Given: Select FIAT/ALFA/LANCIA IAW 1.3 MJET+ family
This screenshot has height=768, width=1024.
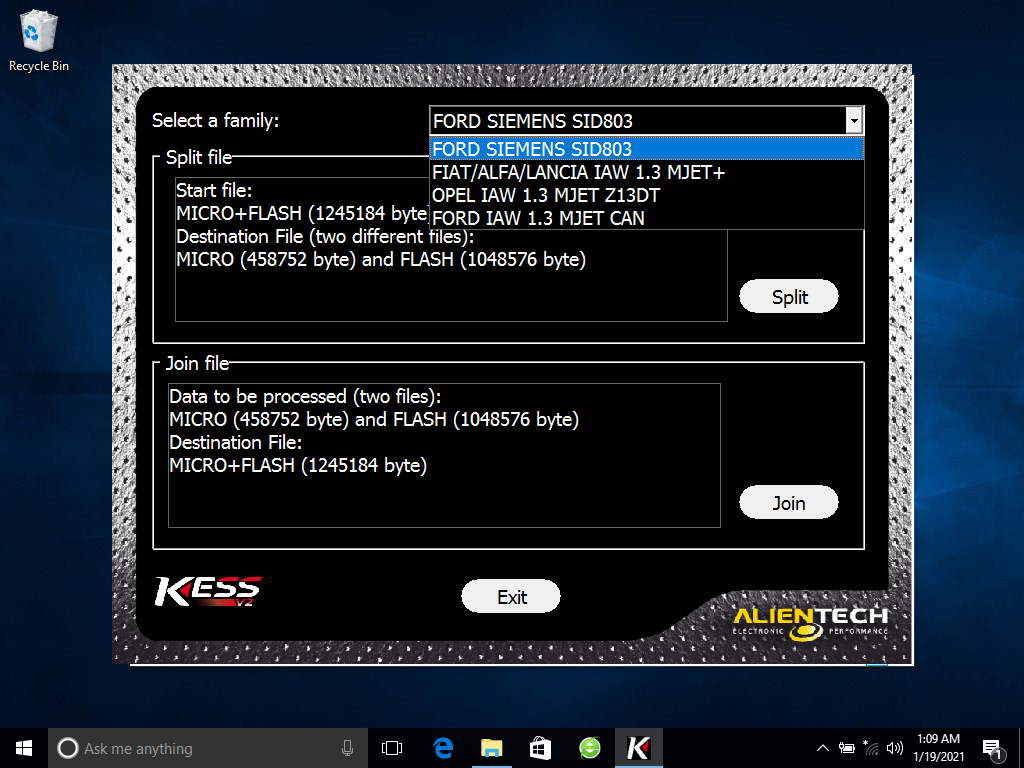Looking at the screenshot, I should click(x=578, y=172).
